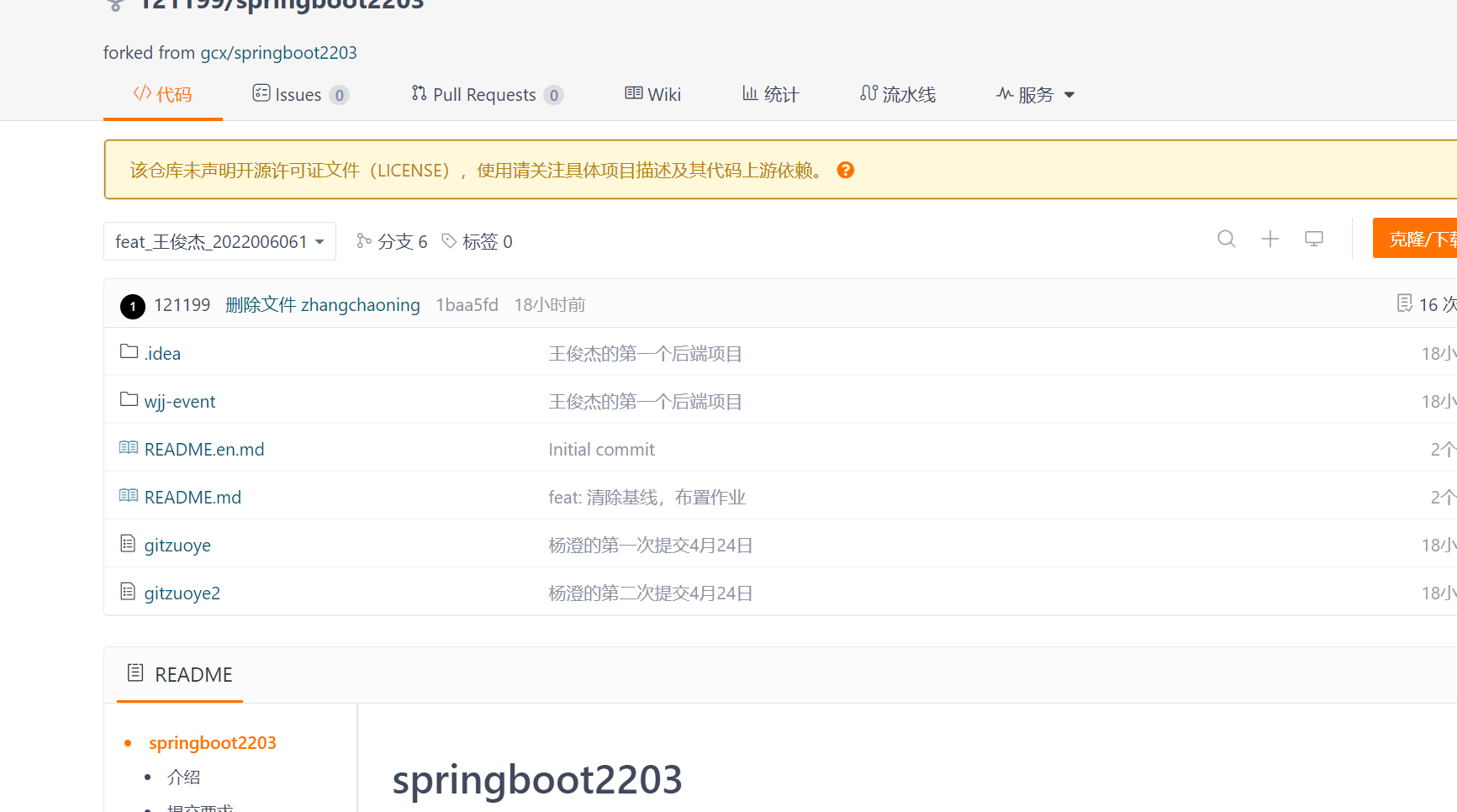Viewport: 1457px width, 812px height.
Task: Jump to 介绍 section in README outline
Action: click(183, 777)
